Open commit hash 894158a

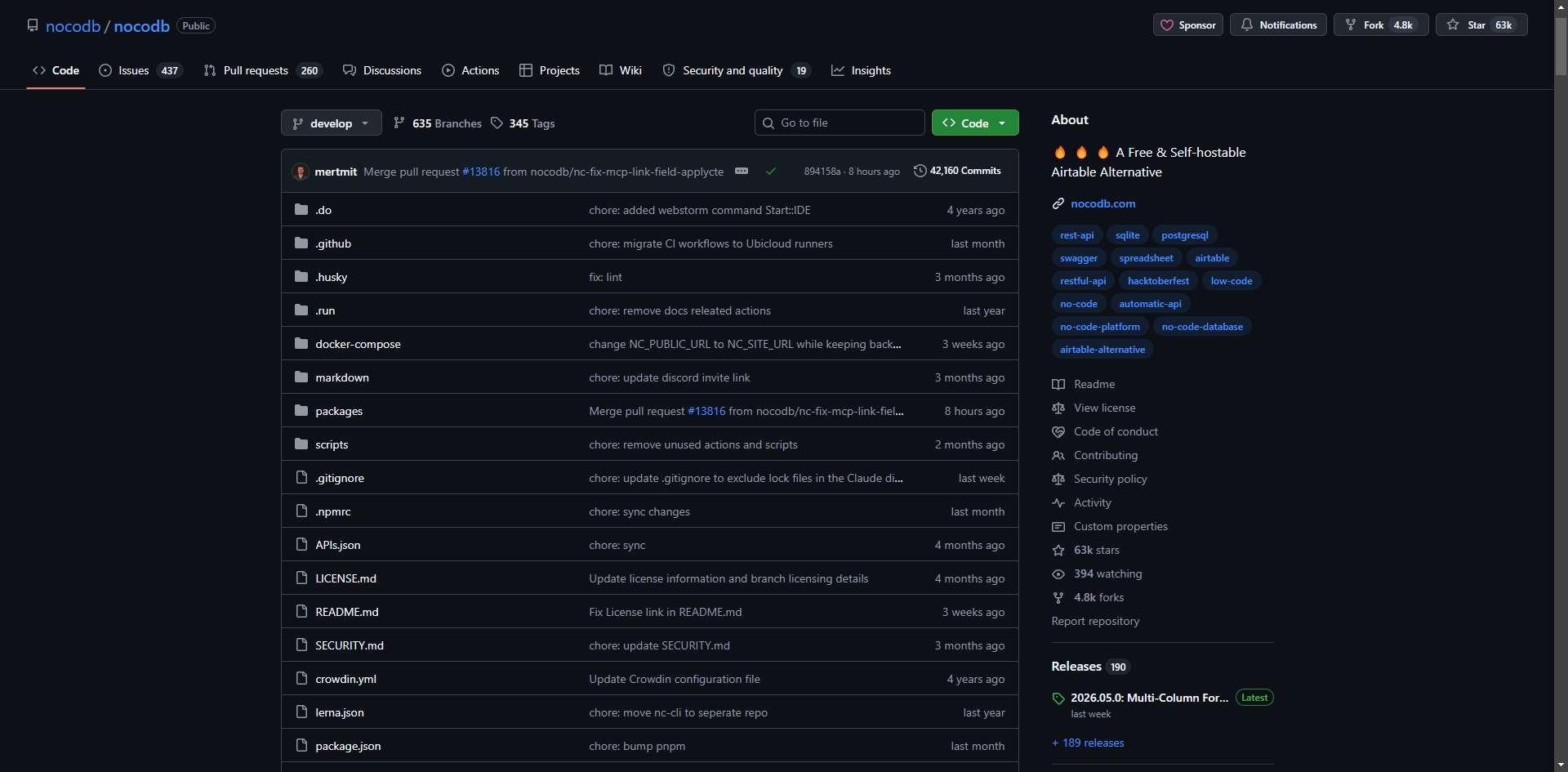[822, 172]
